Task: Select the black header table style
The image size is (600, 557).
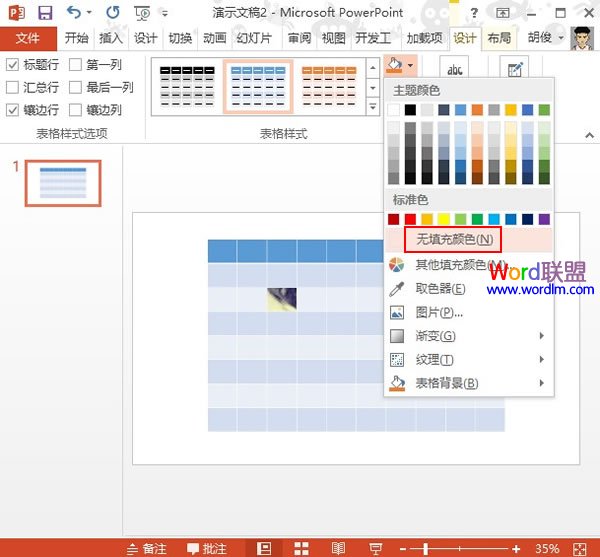Action: pyautogui.click(x=187, y=86)
